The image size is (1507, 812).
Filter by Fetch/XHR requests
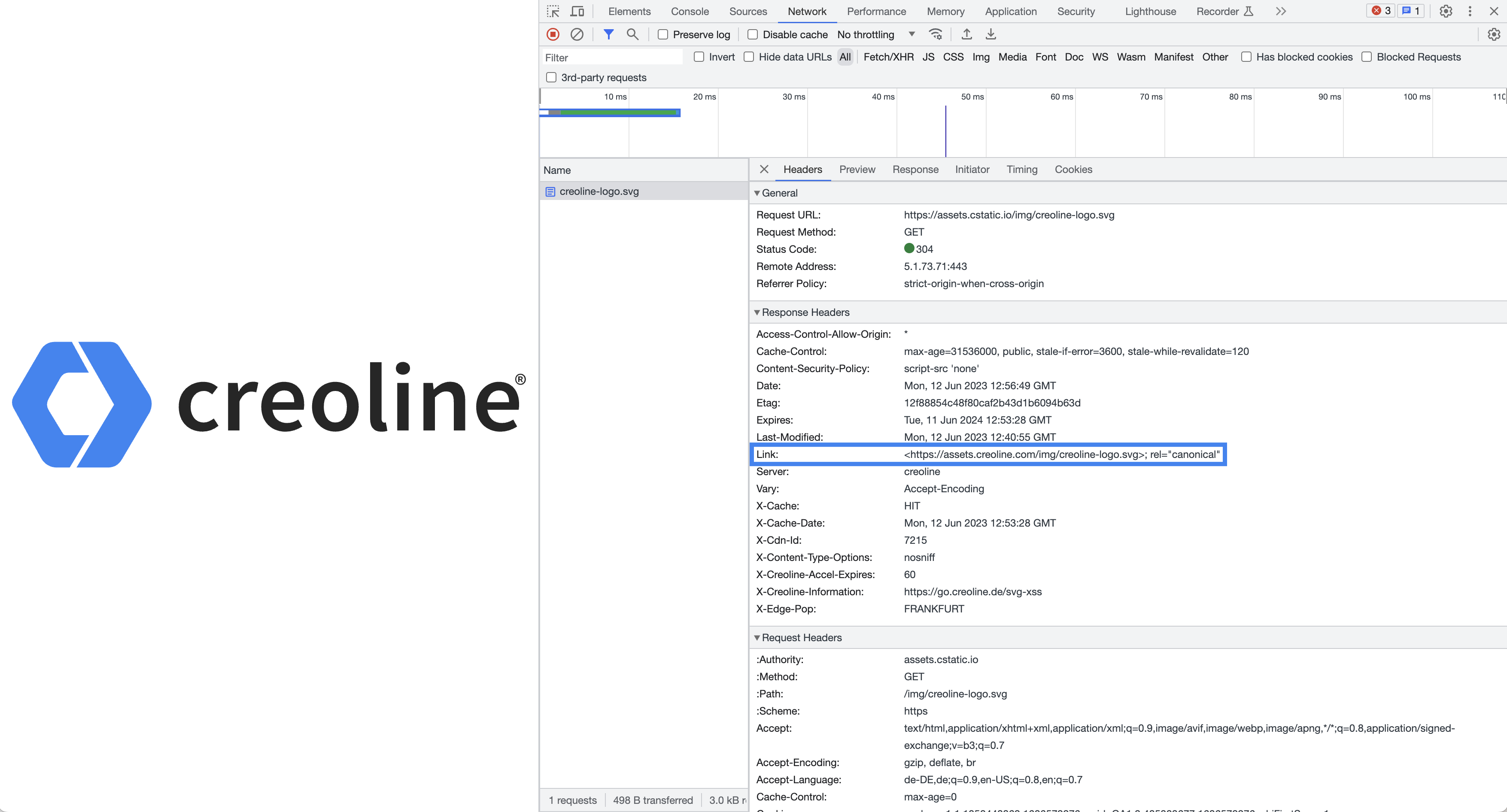888,57
